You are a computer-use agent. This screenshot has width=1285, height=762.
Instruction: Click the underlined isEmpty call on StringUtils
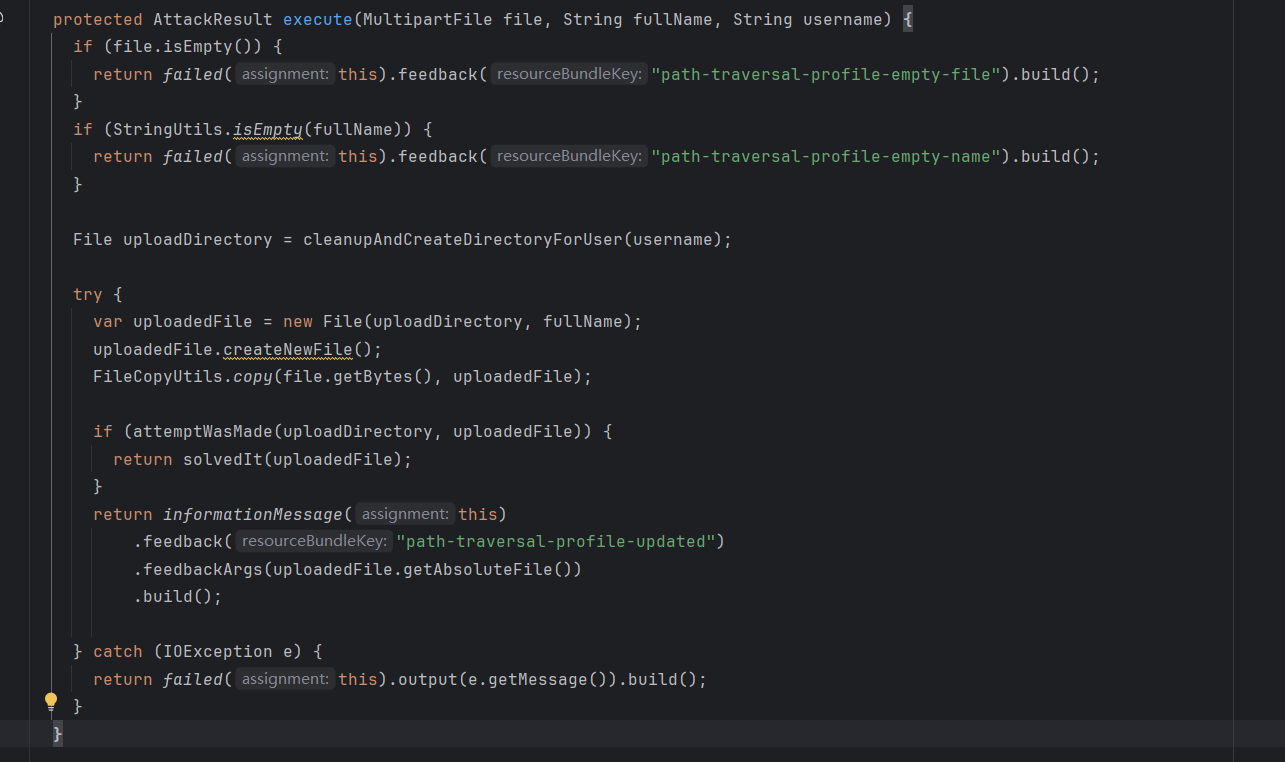[x=267, y=129]
